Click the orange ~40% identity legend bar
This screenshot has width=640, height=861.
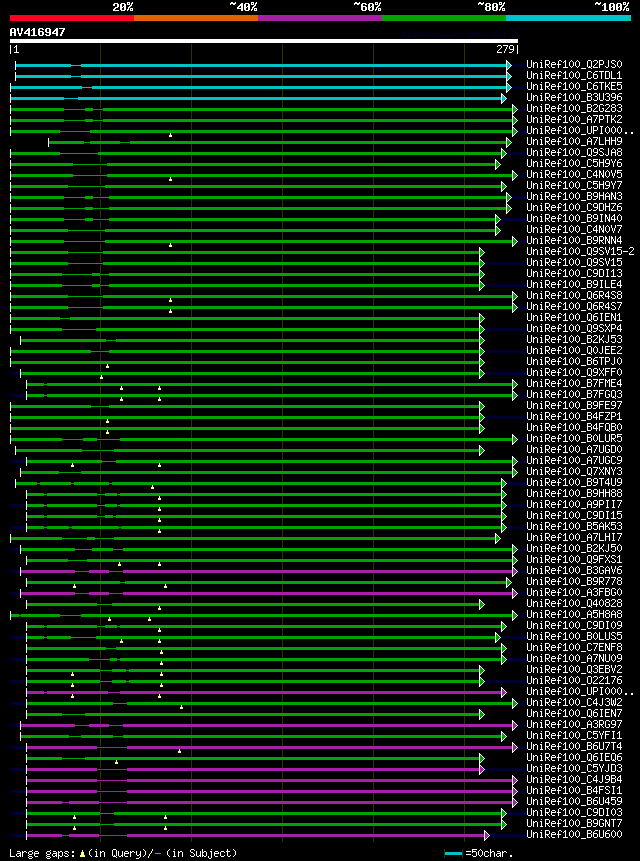(x=196, y=18)
